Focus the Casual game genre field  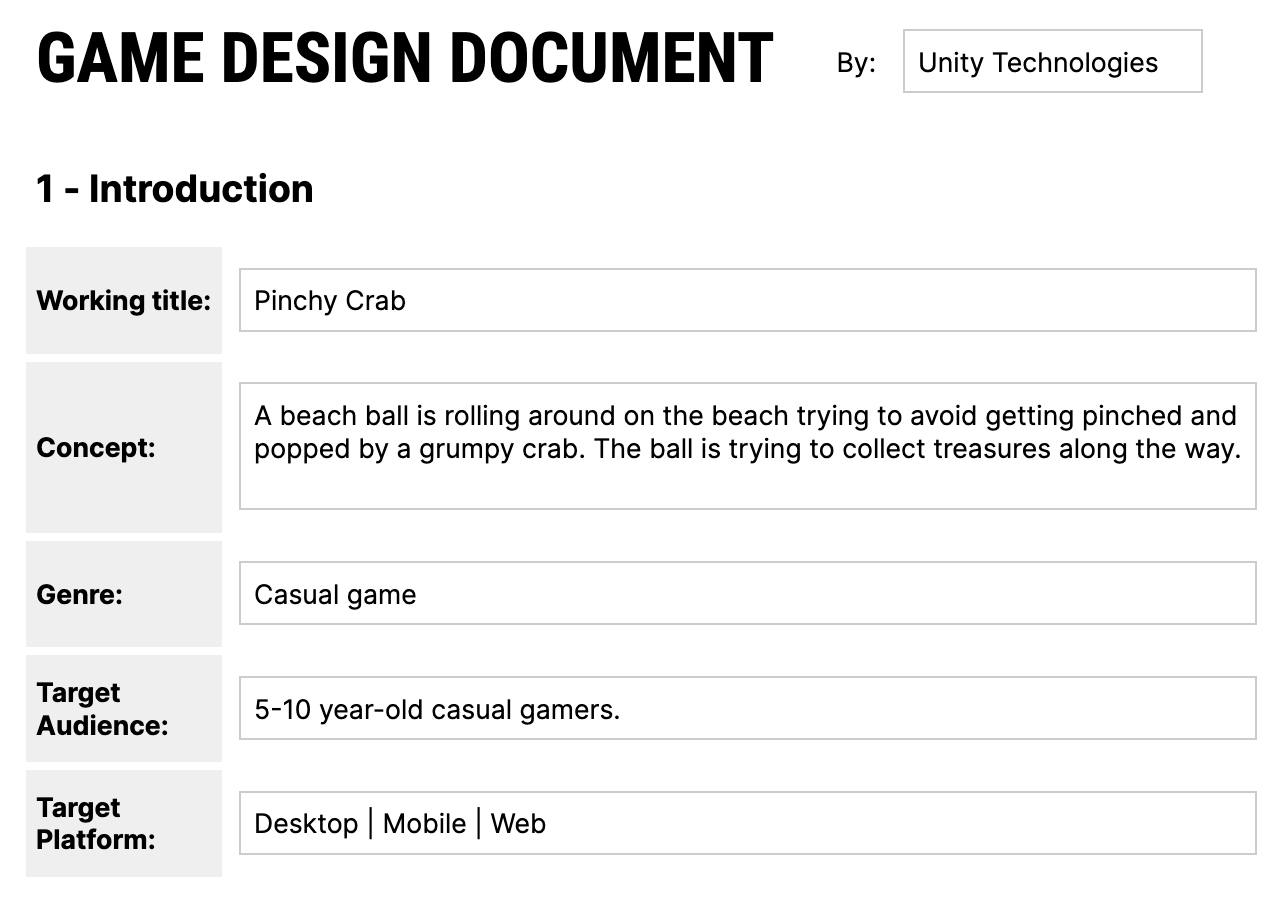pos(747,594)
